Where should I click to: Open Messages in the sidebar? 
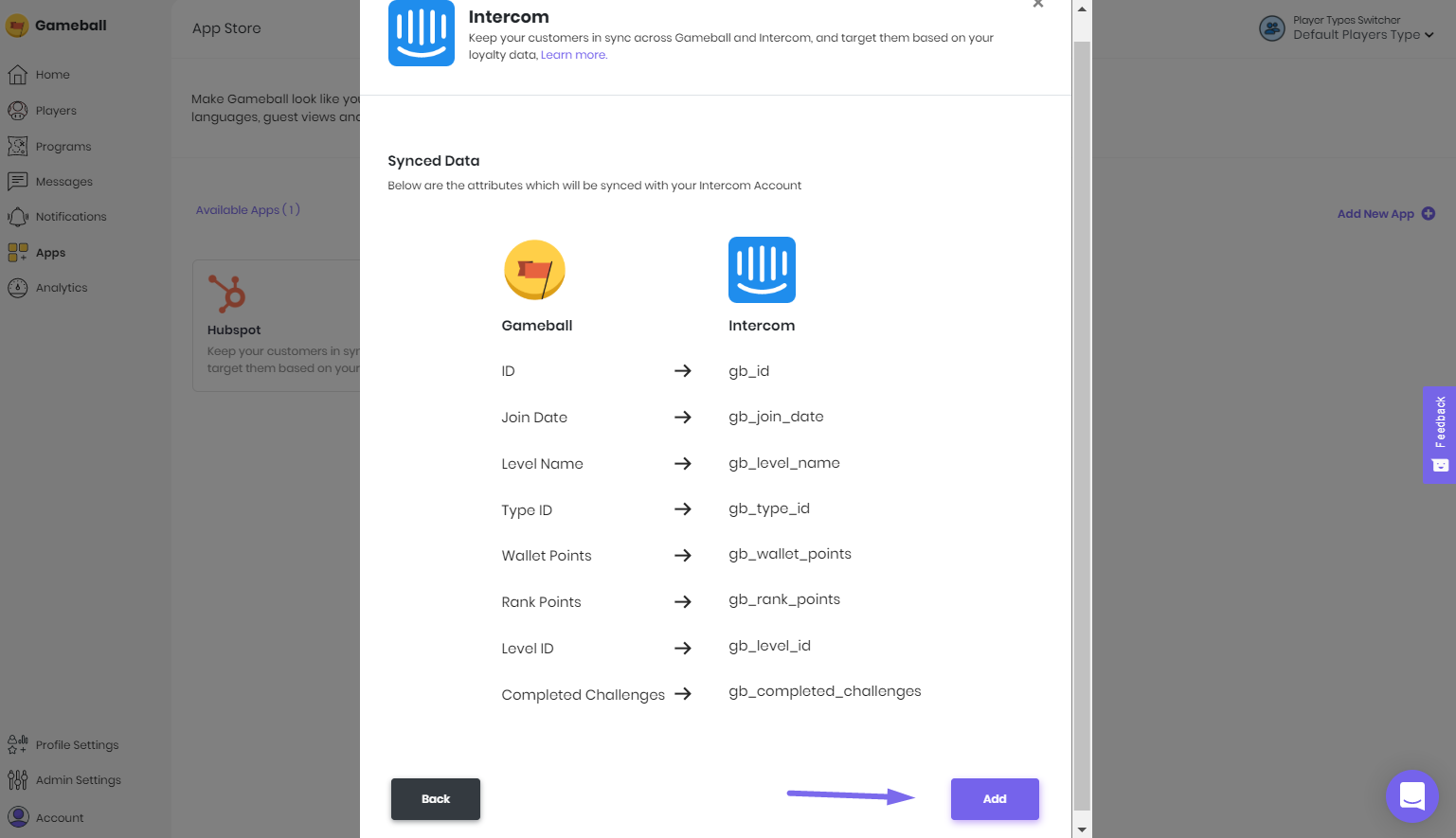[64, 182]
